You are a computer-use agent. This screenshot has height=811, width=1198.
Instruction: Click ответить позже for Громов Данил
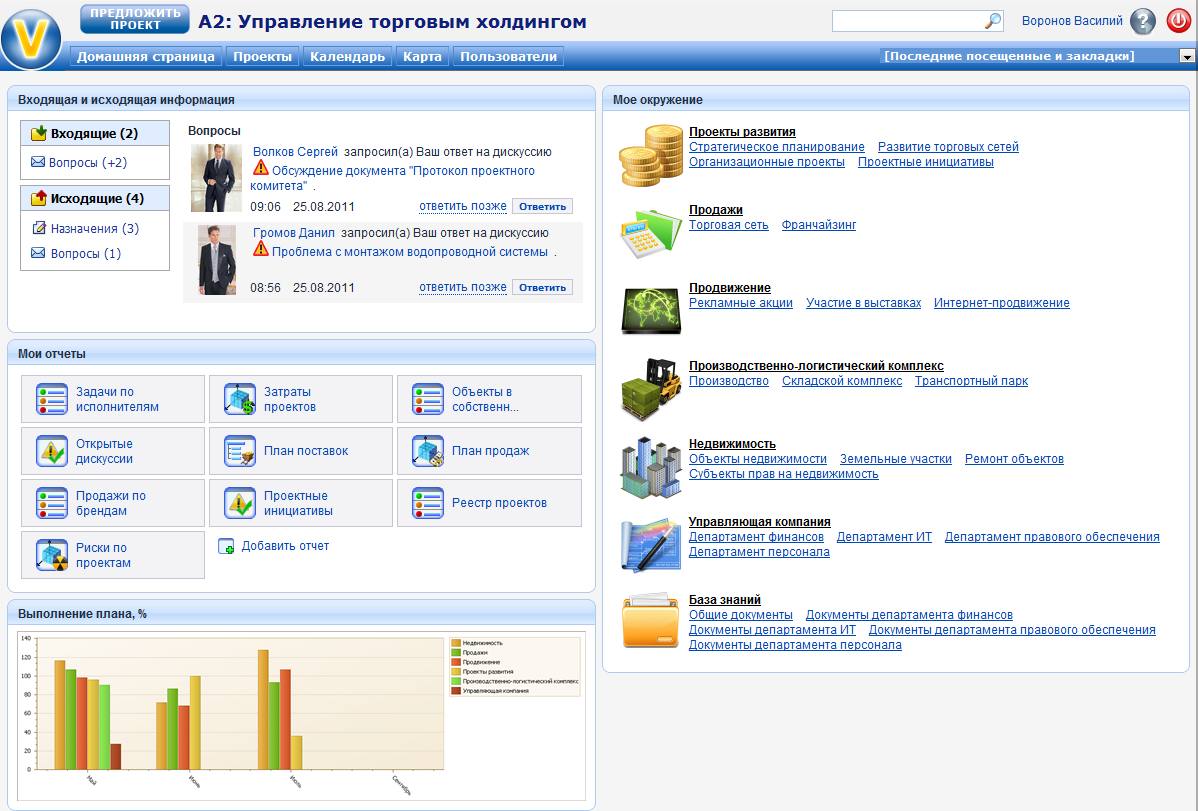463,287
